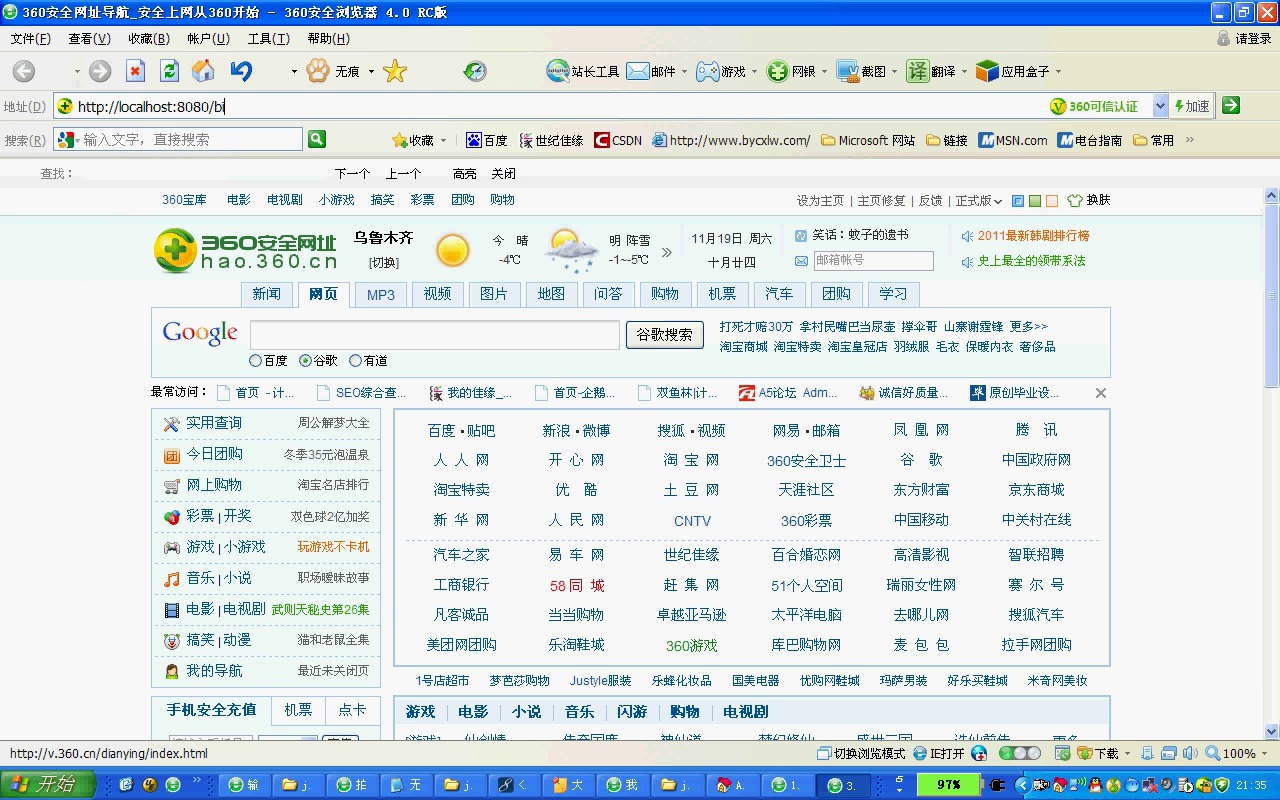Click the Forward navigation arrow
The image size is (1280, 800).
click(100, 71)
